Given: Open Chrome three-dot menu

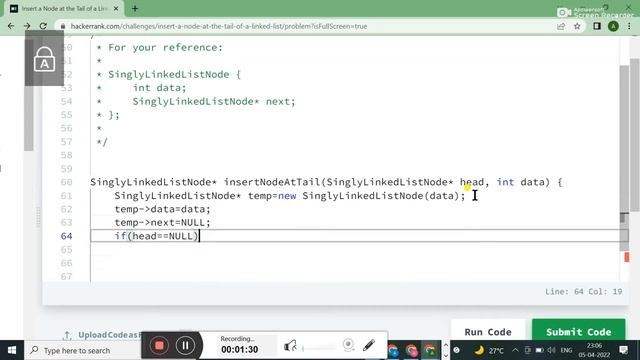Looking at the screenshot, I should 629,26.
